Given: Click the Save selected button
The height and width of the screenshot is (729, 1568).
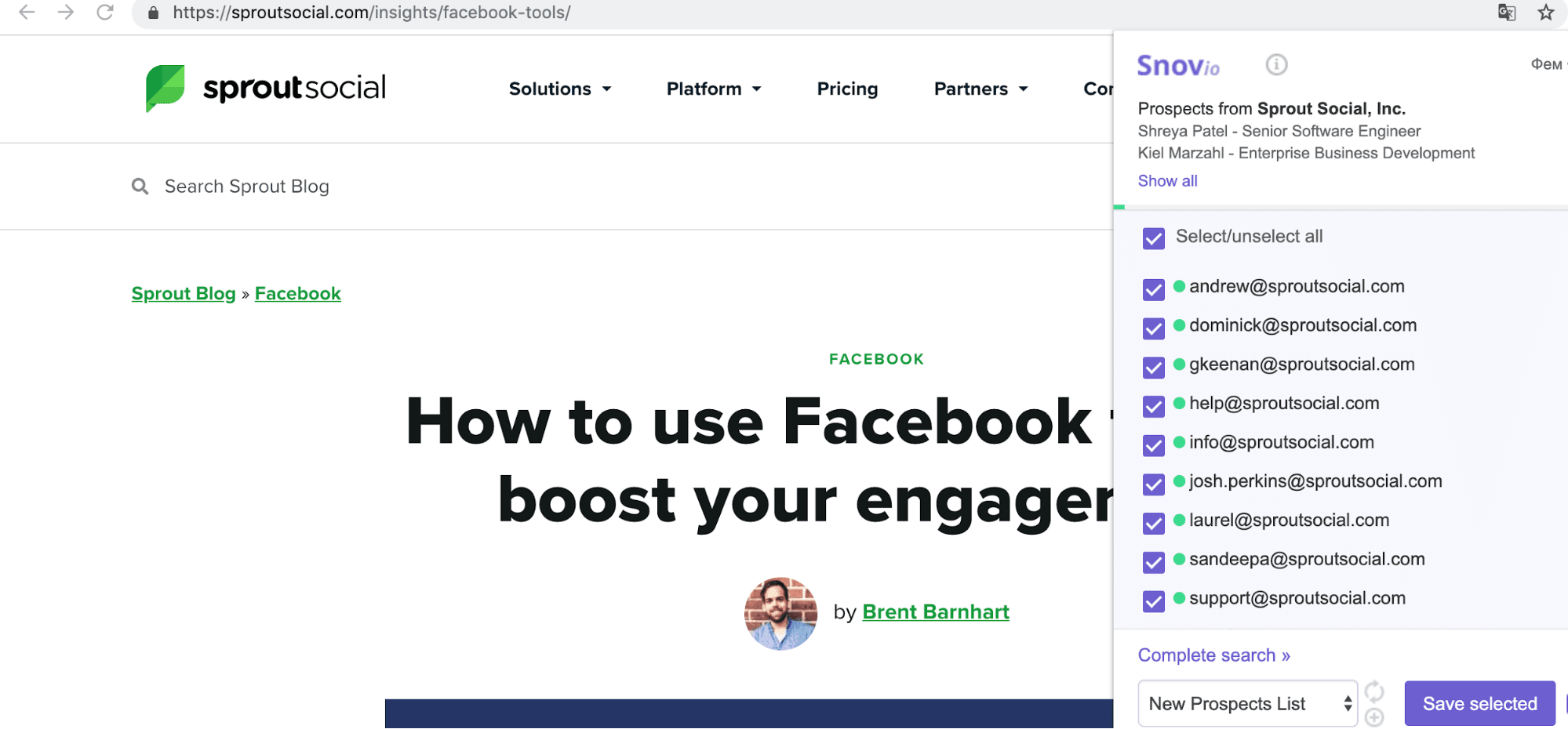Looking at the screenshot, I should [1479, 703].
